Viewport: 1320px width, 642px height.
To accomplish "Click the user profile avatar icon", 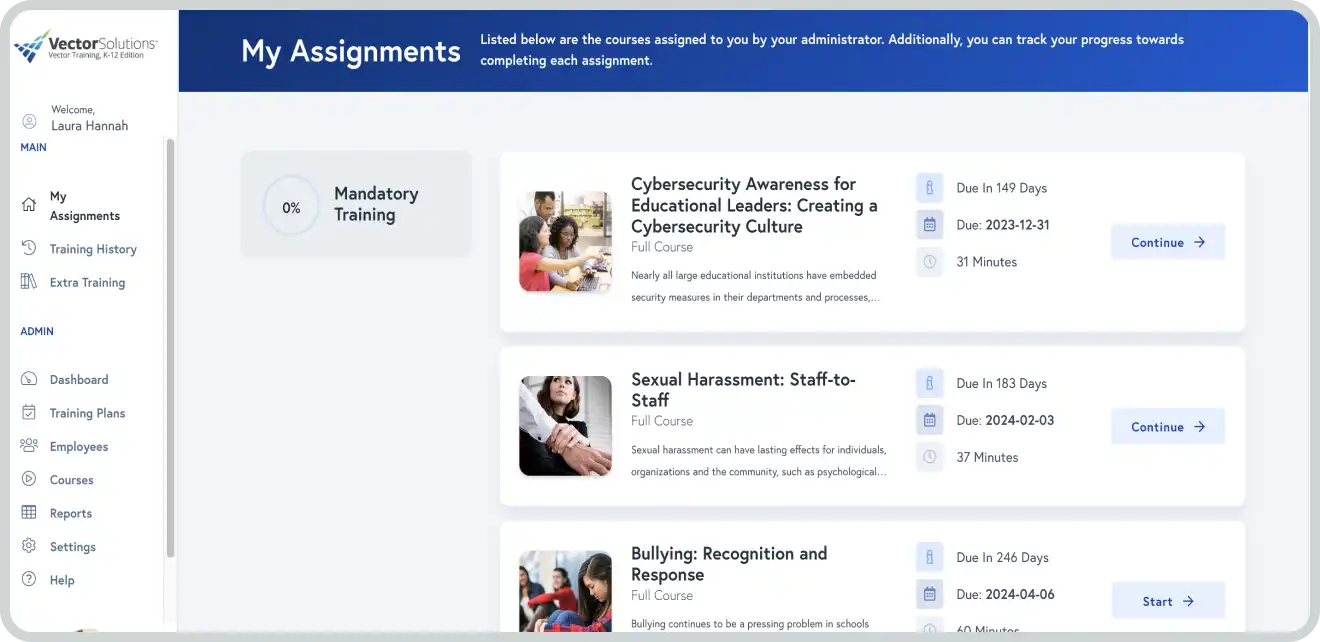I will point(29,121).
